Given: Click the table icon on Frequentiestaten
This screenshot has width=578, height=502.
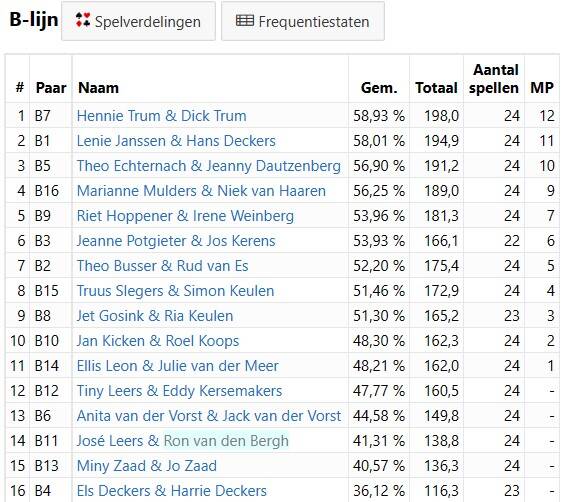Looking at the screenshot, I should (245, 21).
